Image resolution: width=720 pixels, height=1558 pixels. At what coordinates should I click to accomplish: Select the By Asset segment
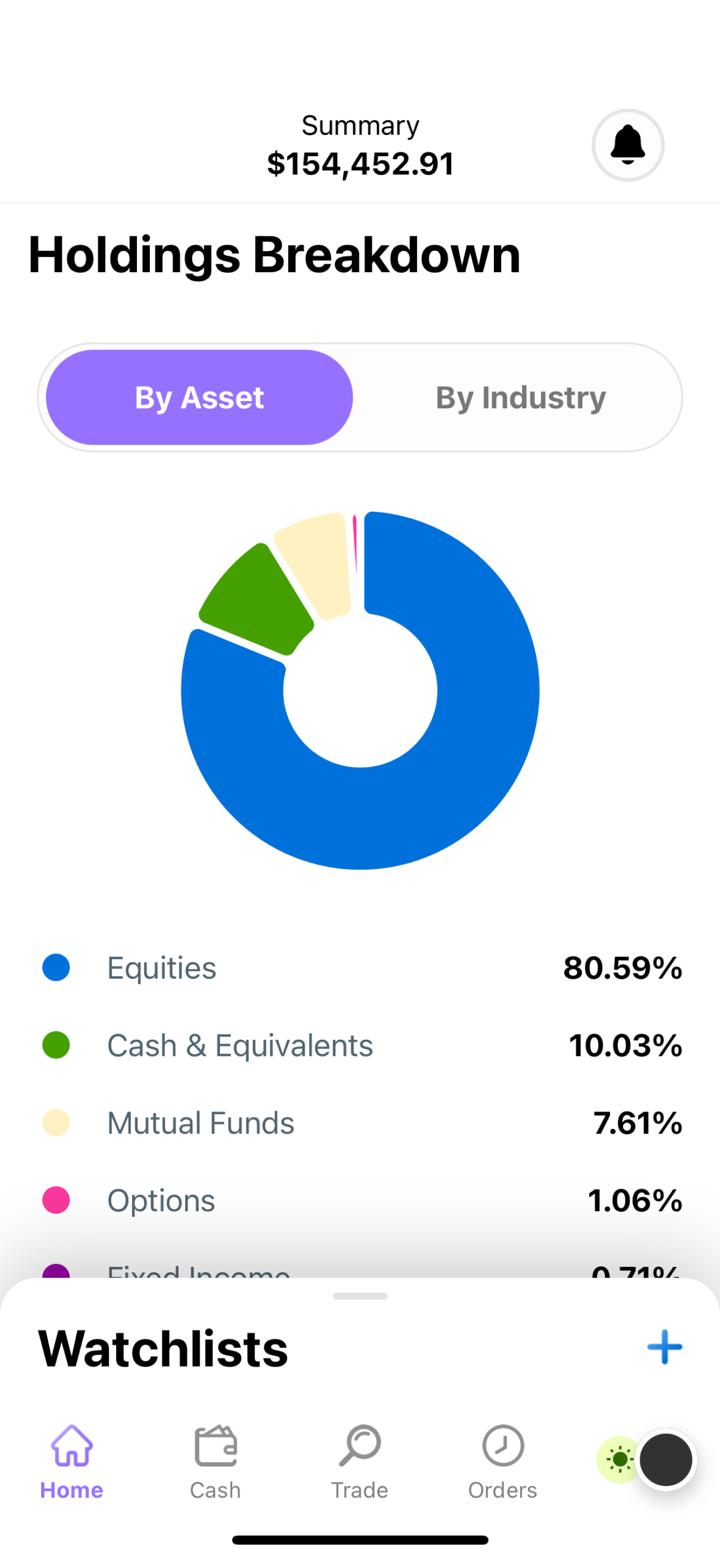[x=200, y=397]
